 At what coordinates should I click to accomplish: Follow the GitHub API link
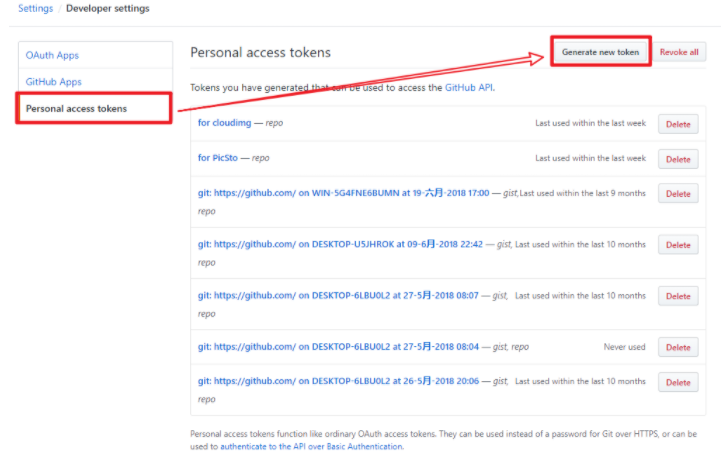click(x=469, y=87)
